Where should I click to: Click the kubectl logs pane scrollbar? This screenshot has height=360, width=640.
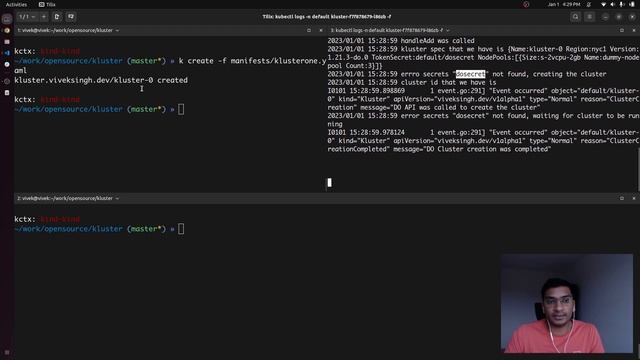click(x=638, y=169)
